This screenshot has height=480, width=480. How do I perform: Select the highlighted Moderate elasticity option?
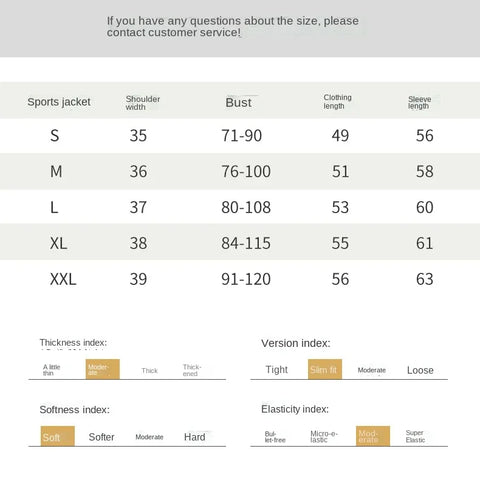[373, 436]
